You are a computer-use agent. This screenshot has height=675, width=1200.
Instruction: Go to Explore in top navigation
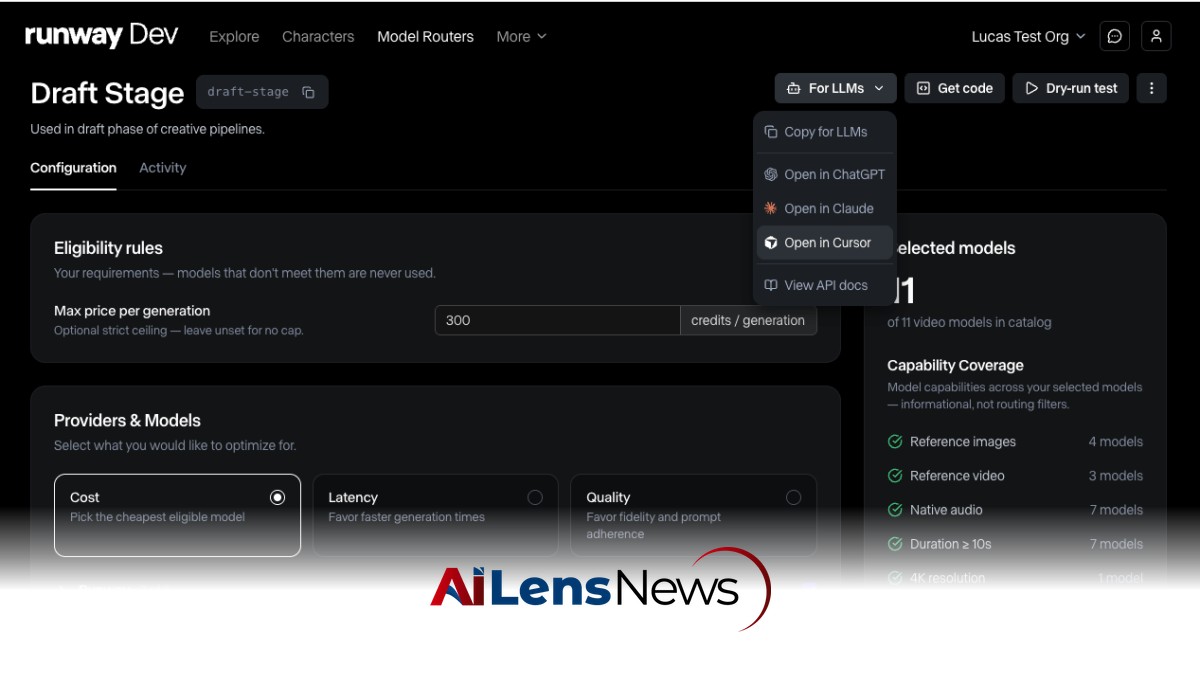point(234,36)
